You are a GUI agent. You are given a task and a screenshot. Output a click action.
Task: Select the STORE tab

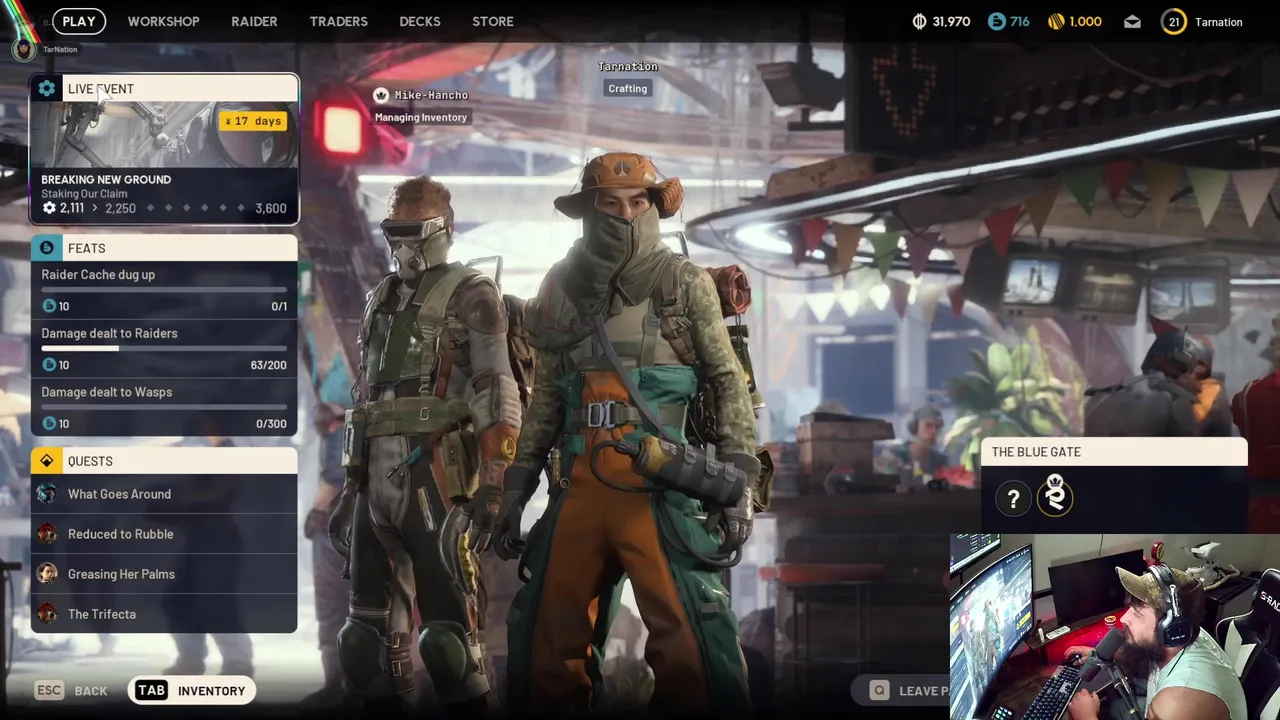[x=493, y=21]
